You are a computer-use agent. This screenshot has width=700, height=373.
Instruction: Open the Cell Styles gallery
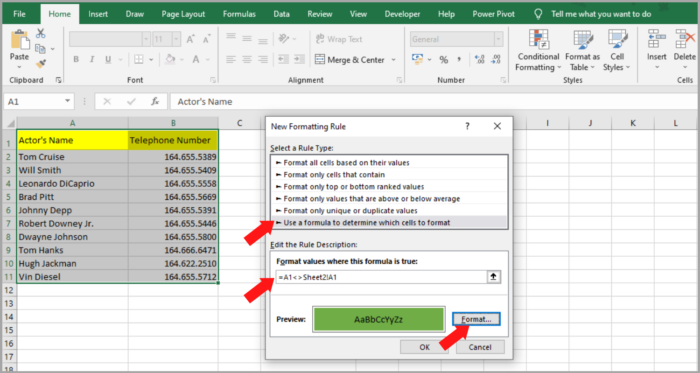617,50
